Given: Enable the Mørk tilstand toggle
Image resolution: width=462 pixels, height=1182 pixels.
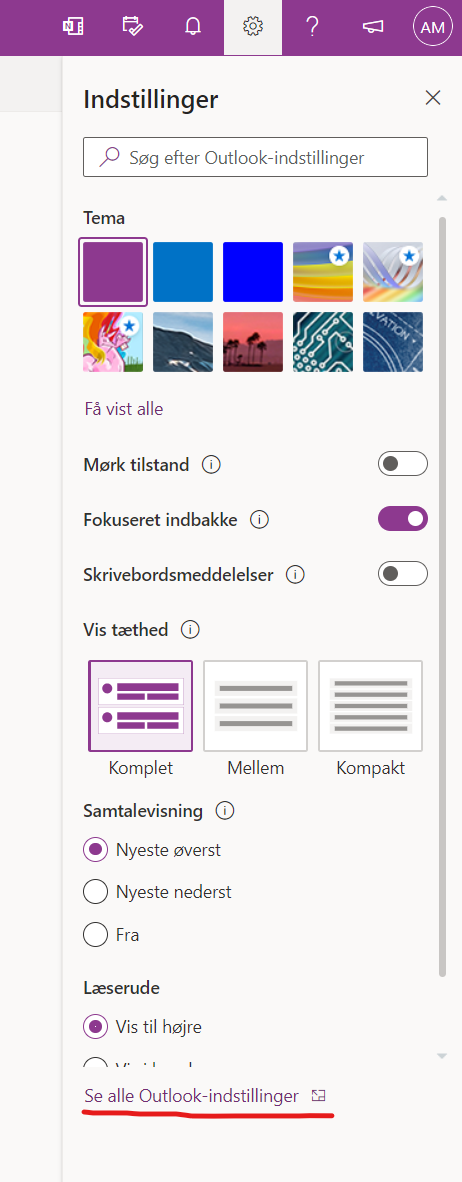Looking at the screenshot, I should tap(402, 464).
